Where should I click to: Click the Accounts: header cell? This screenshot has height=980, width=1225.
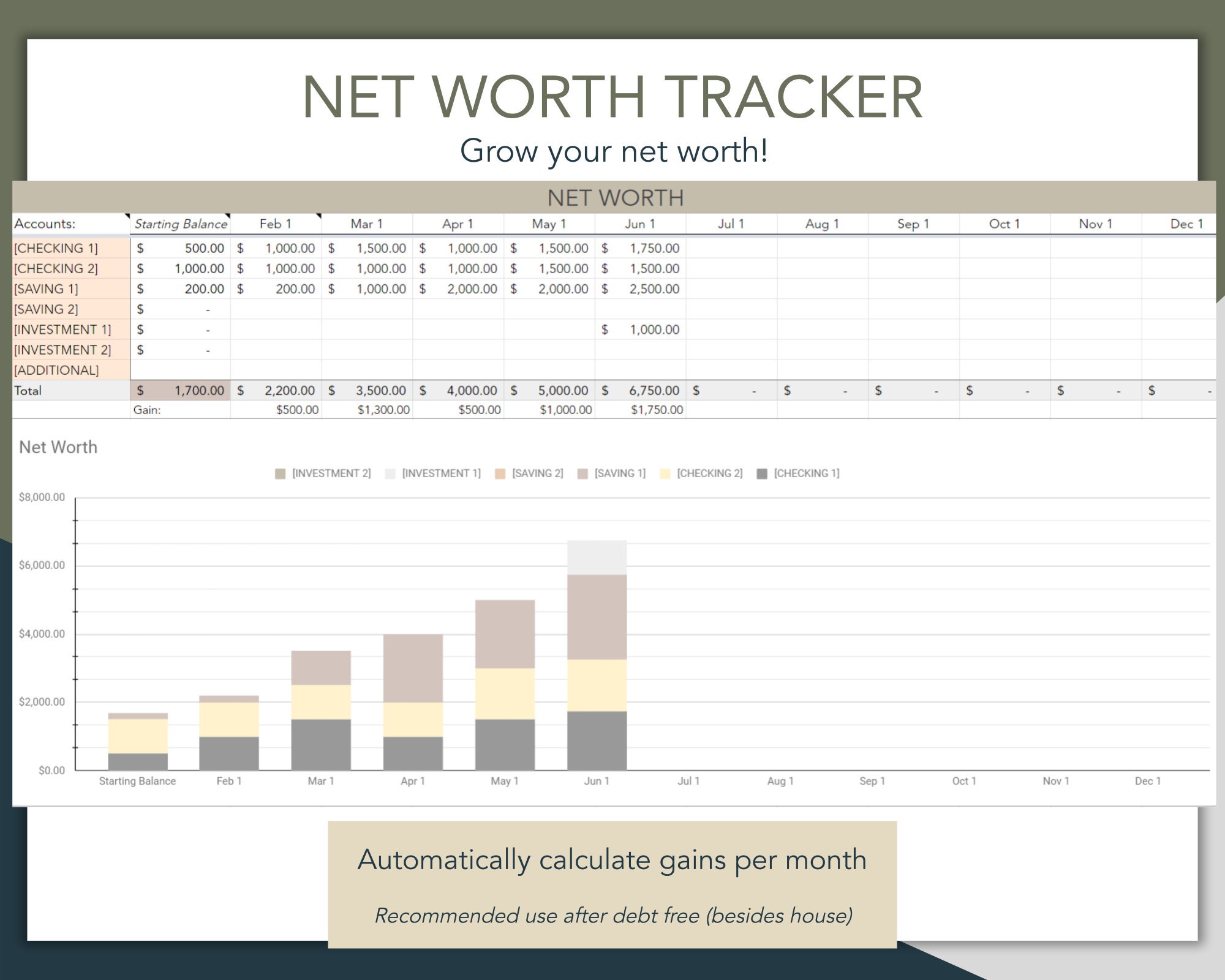pos(71,224)
